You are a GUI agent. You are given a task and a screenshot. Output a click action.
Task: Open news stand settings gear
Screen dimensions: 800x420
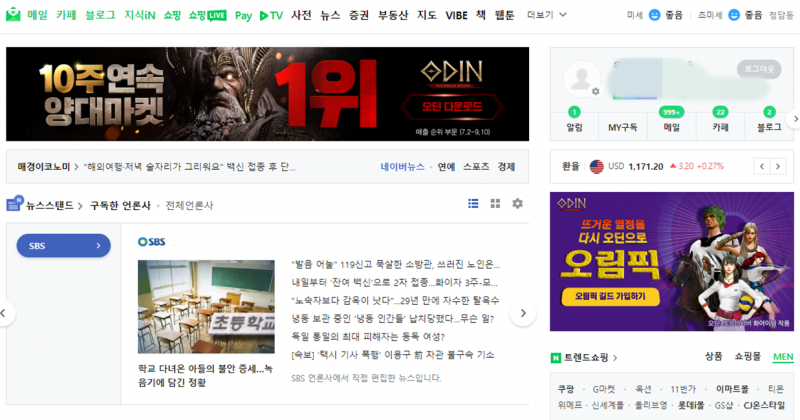(x=517, y=204)
